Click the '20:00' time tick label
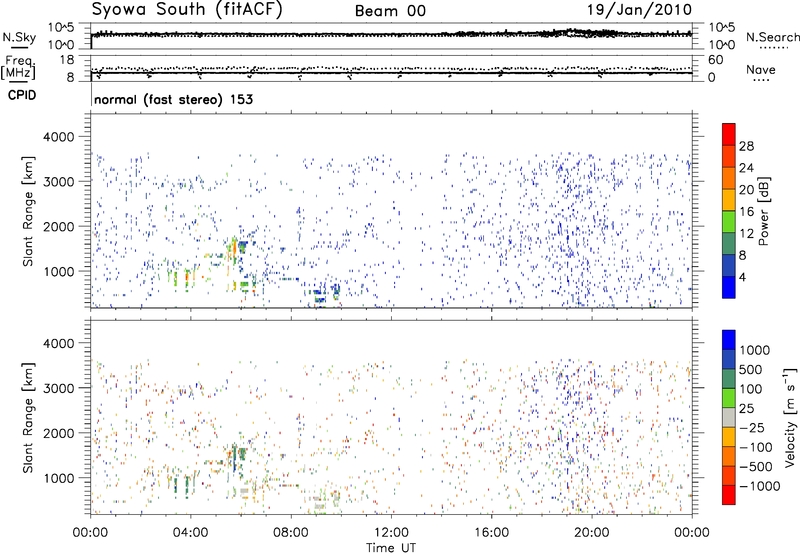The width and height of the screenshot is (800, 554). click(x=592, y=533)
